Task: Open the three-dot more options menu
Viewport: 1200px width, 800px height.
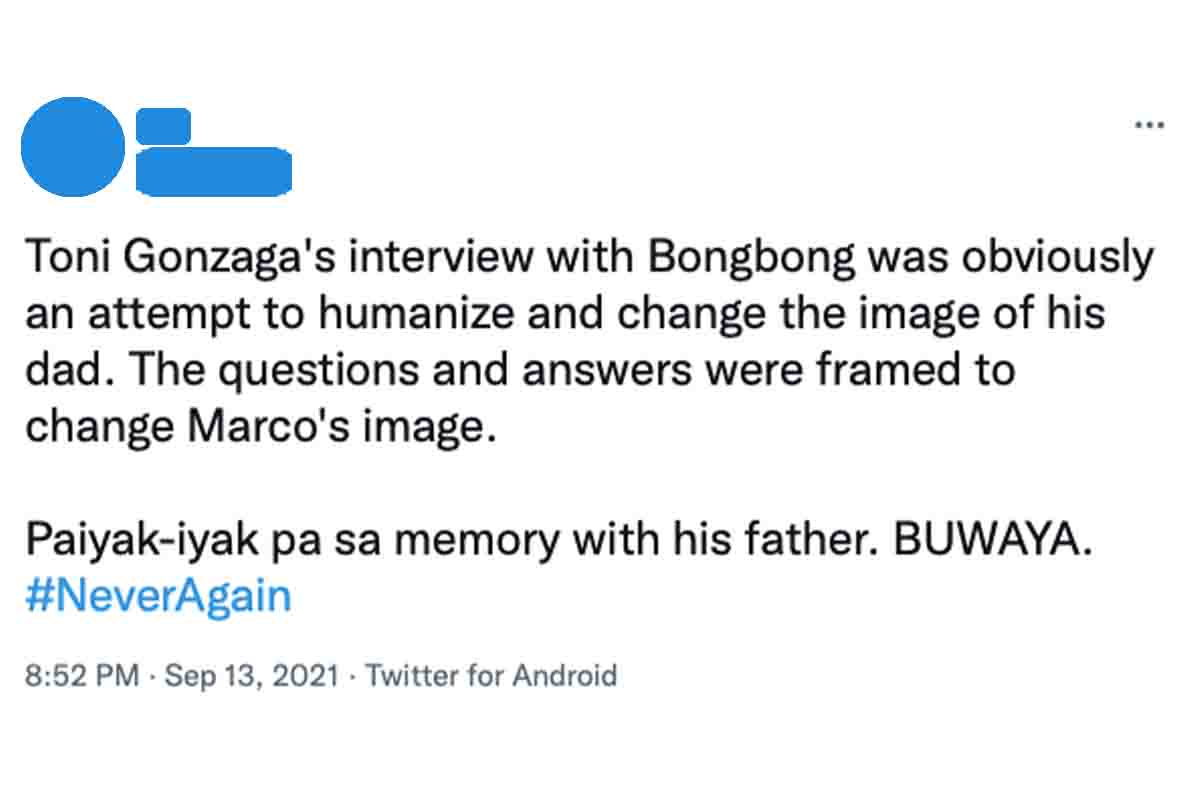Action: (x=1149, y=125)
